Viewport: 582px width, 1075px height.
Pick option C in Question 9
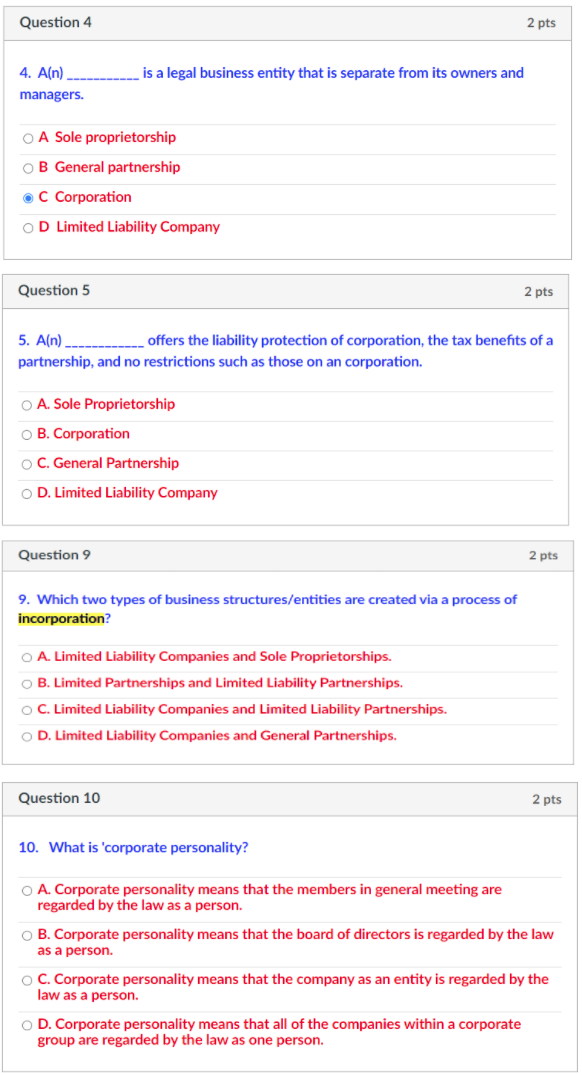click(x=26, y=708)
